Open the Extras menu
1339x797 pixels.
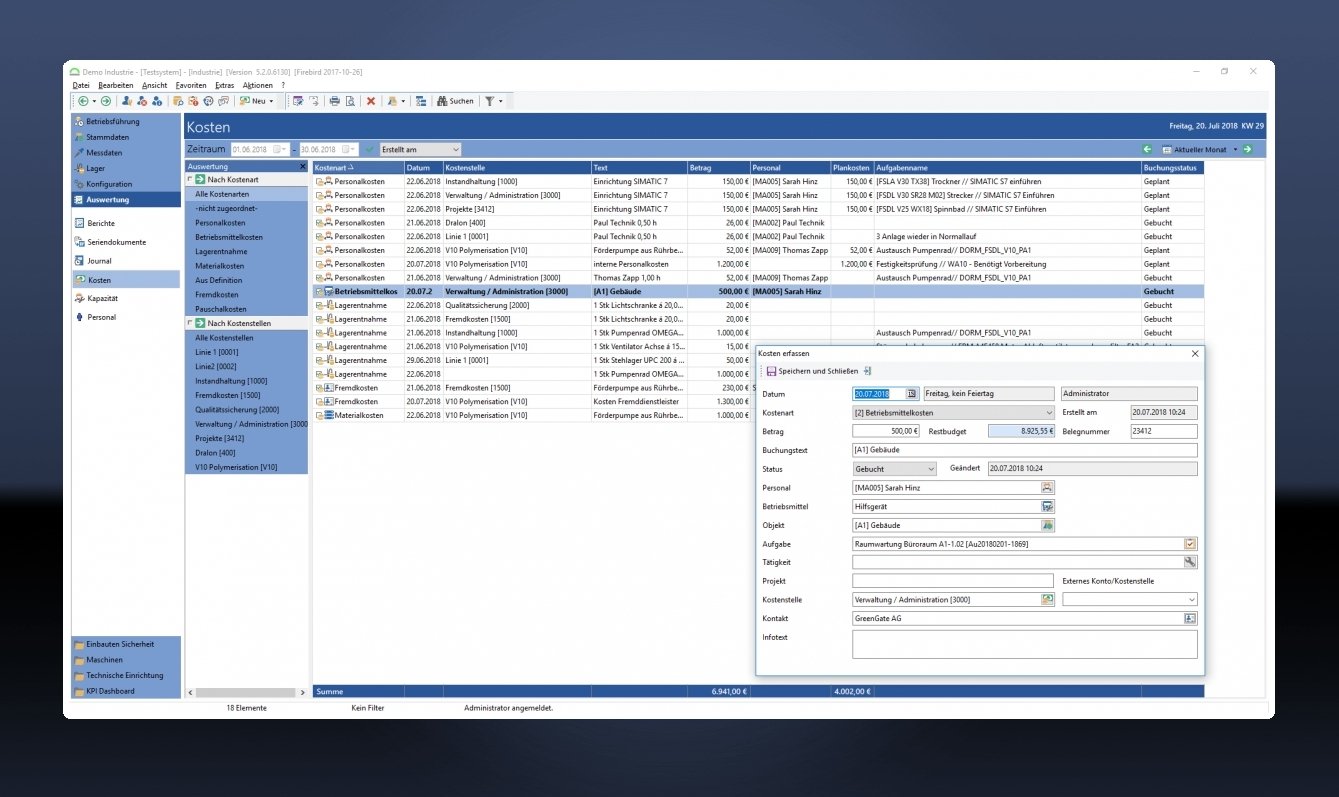pos(224,86)
